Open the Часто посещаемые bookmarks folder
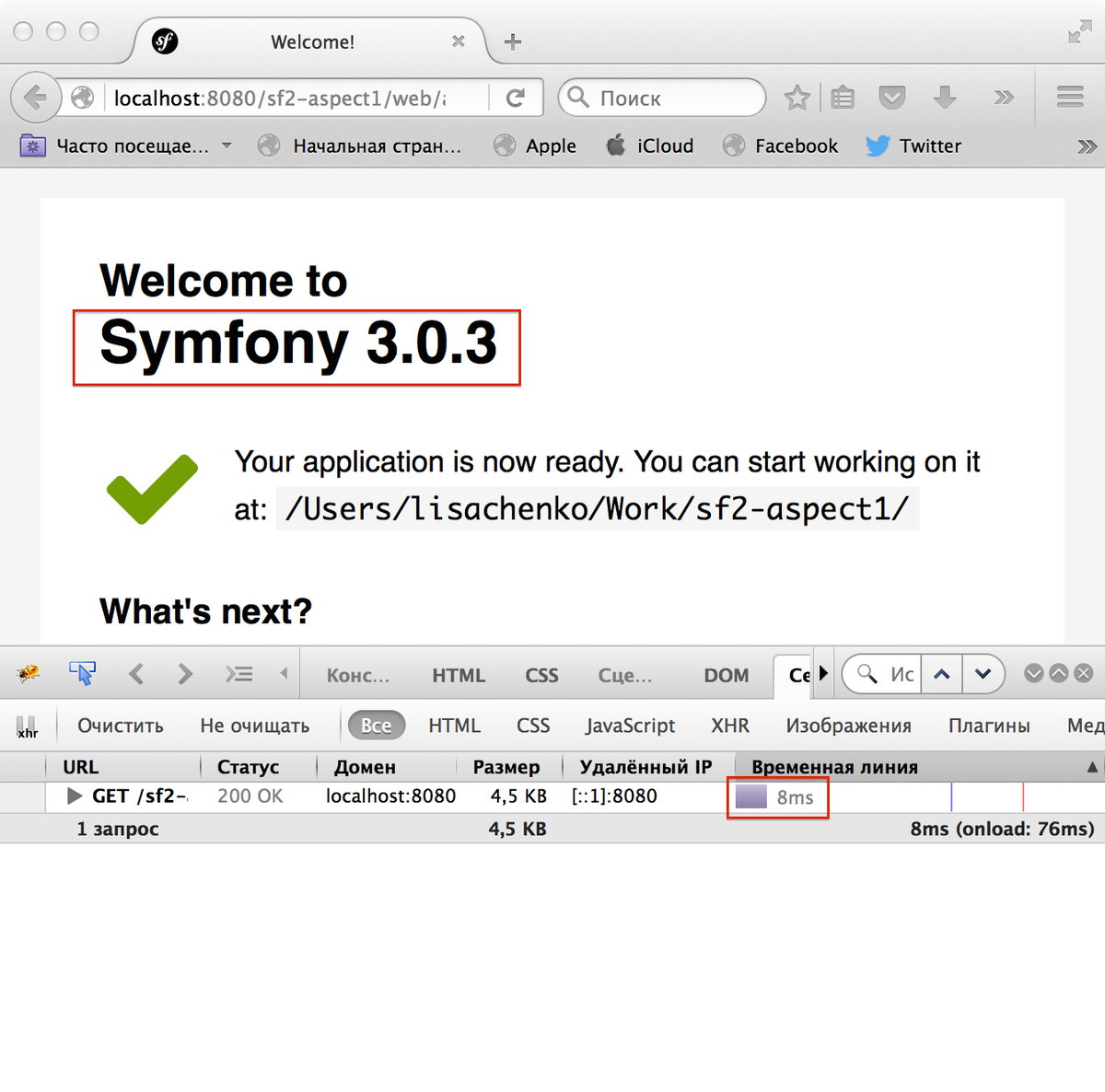 125,145
